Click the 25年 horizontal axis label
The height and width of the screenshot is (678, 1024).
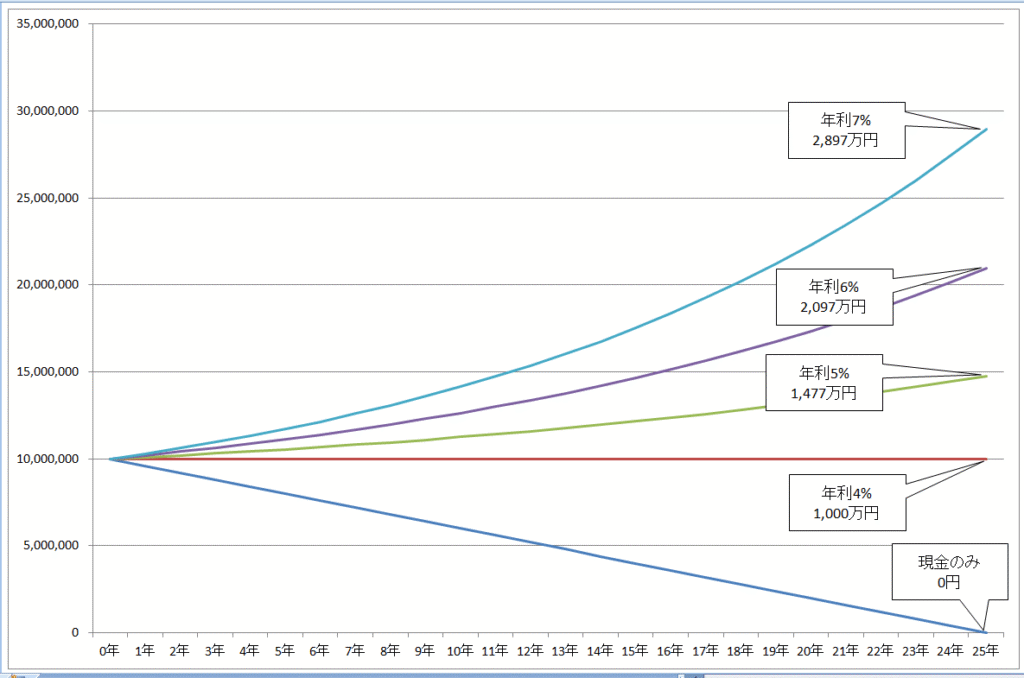[x=985, y=651]
